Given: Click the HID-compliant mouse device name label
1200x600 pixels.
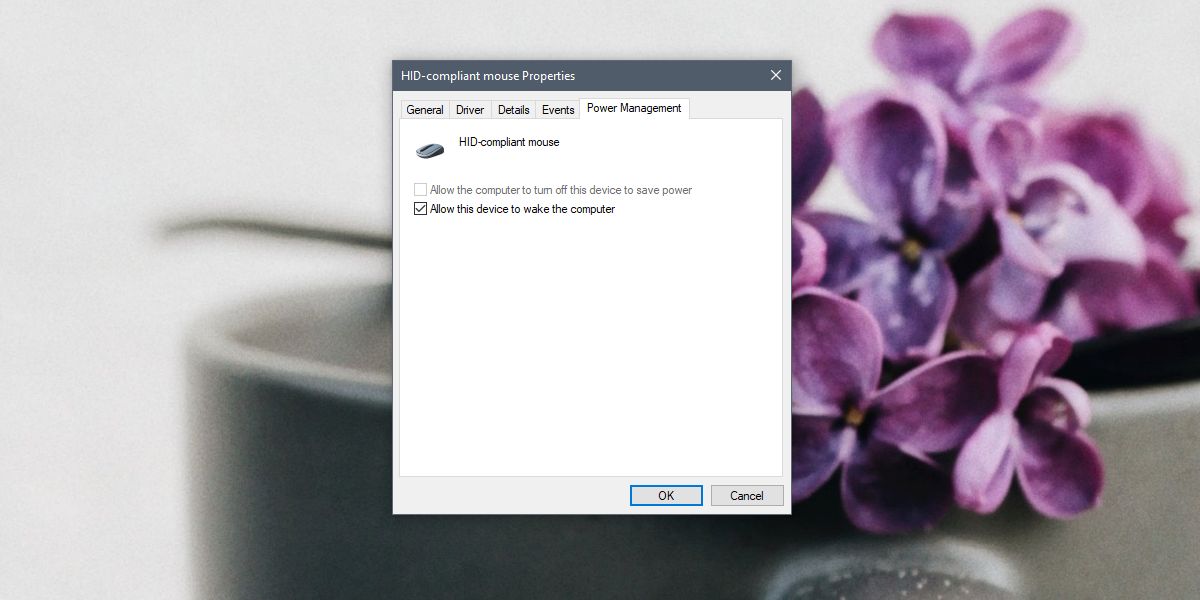Looking at the screenshot, I should [509, 142].
